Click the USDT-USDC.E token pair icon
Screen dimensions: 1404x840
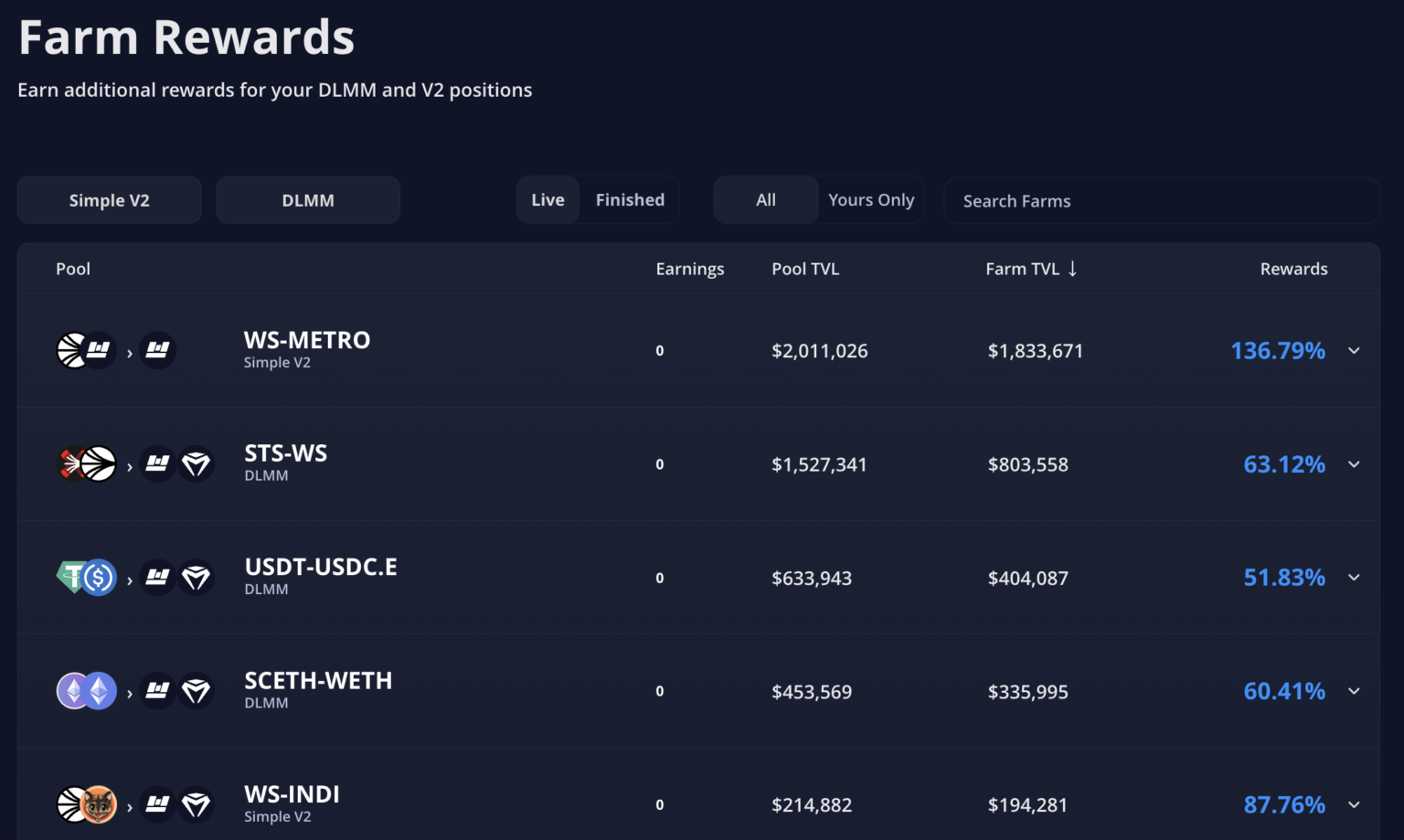(x=87, y=578)
